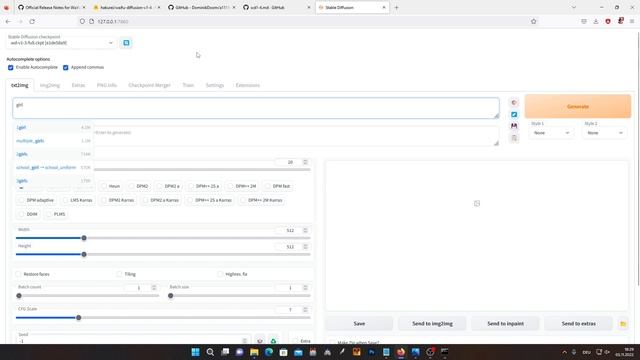Image resolution: width=640 pixels, height=360 pixels.
Task: Open Microsoft Edge from the taskbar
Action: pos(269,352)
